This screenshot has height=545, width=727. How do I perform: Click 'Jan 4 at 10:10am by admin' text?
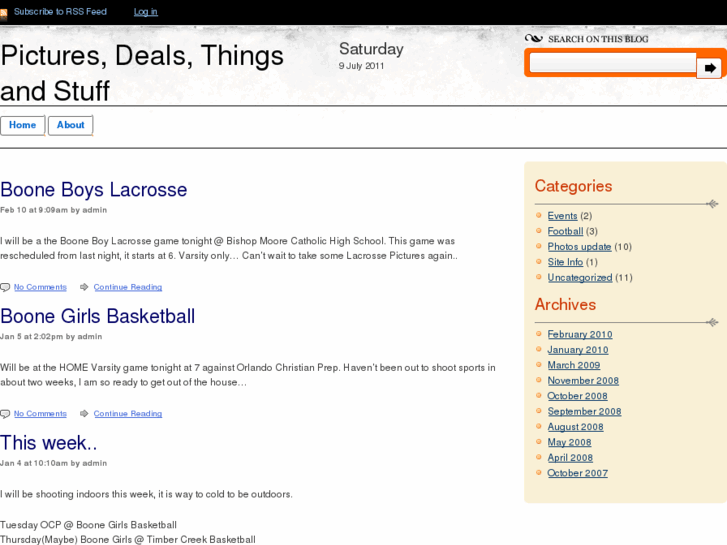[x=53, y=463]
